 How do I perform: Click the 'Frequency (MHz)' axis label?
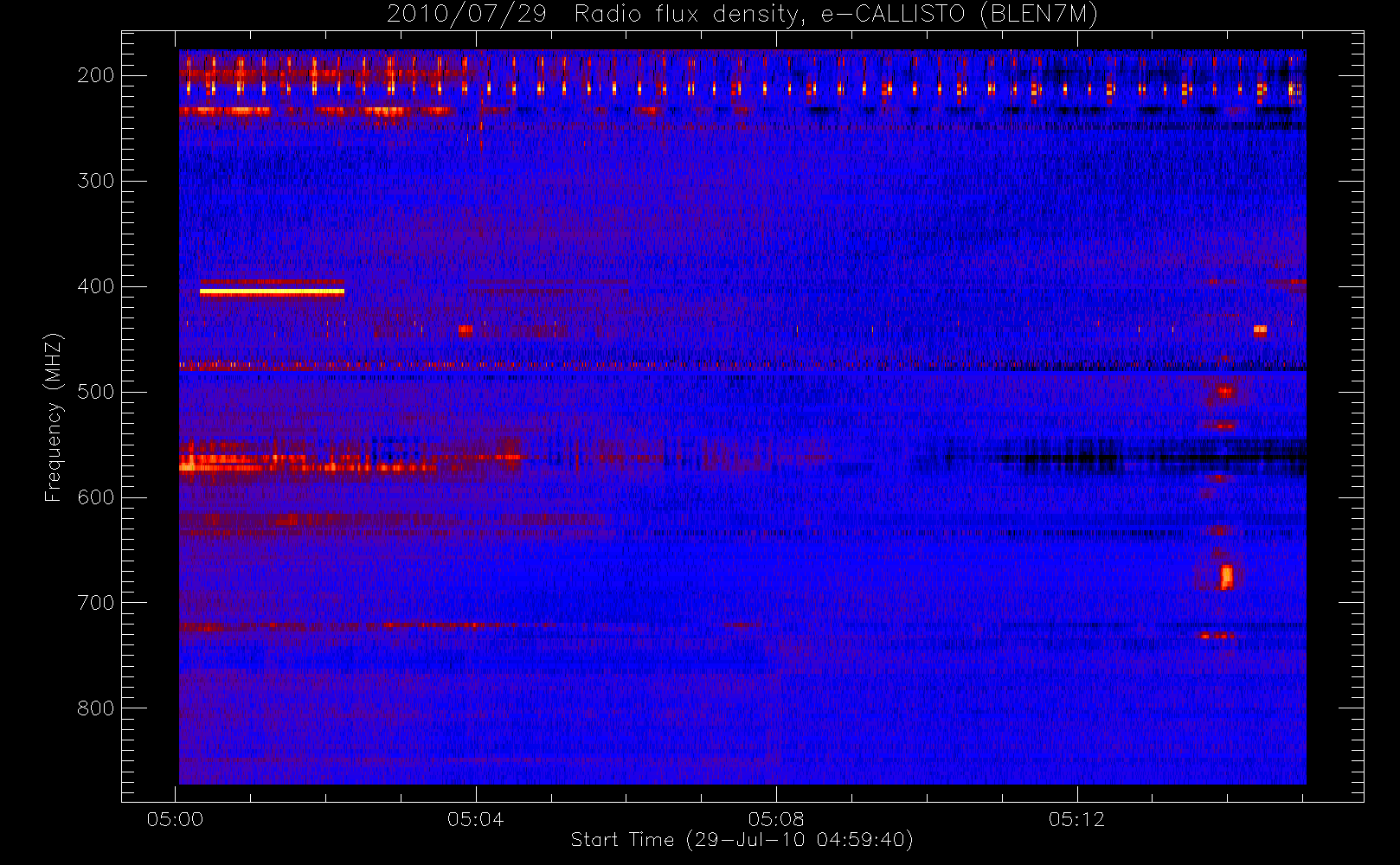(54, 417)
